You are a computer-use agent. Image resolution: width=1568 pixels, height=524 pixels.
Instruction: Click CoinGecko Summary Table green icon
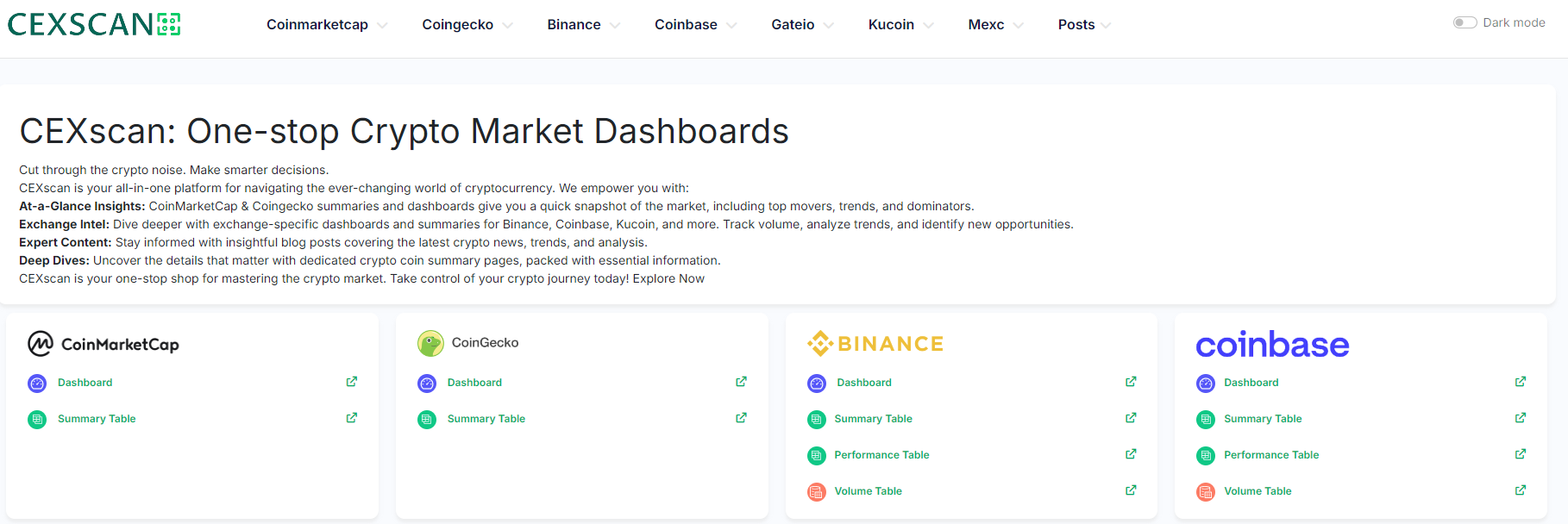click(x=427, y=420)
